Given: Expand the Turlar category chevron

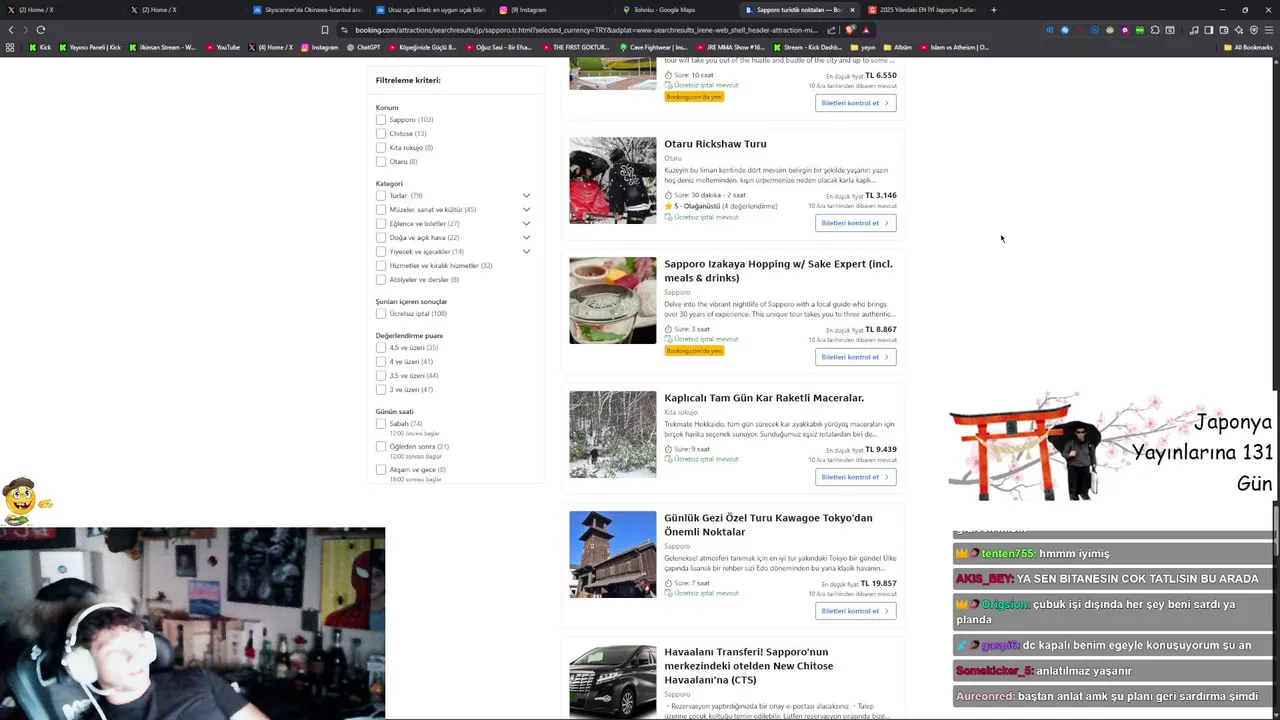Looking at the screenshot, I should coord(526,195).
